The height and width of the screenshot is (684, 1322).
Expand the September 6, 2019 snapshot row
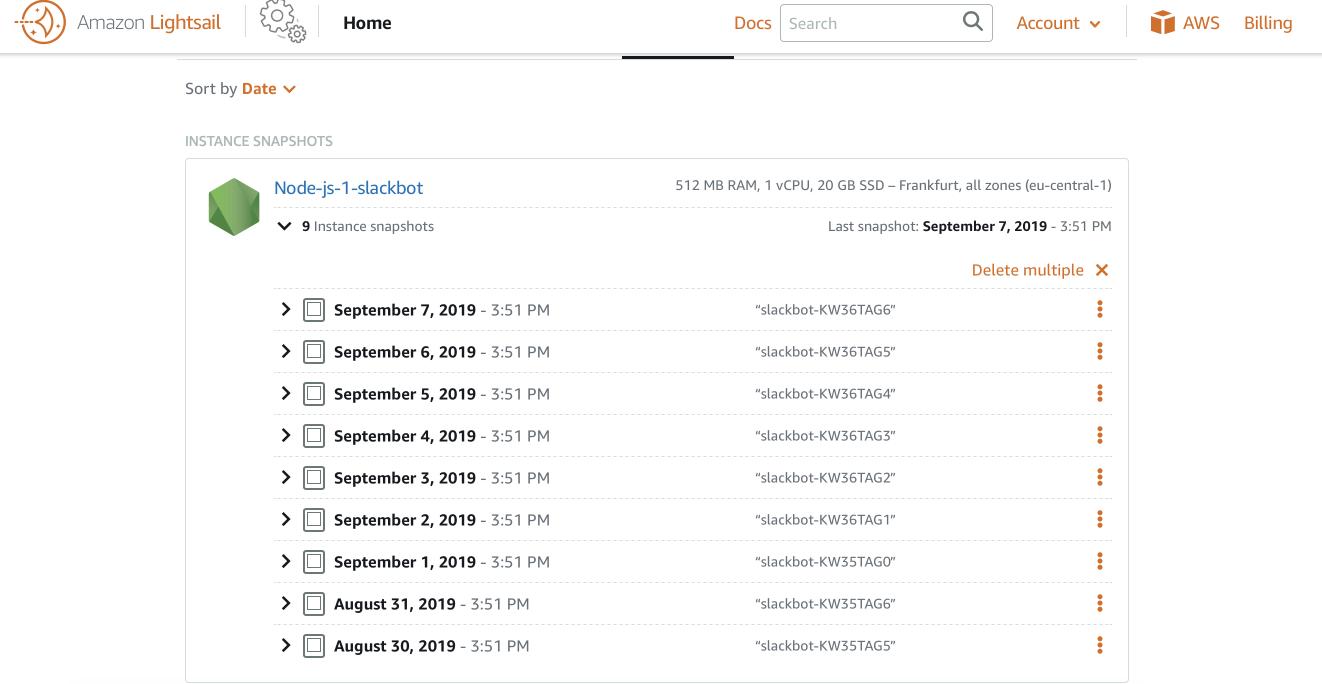point(286,352)
